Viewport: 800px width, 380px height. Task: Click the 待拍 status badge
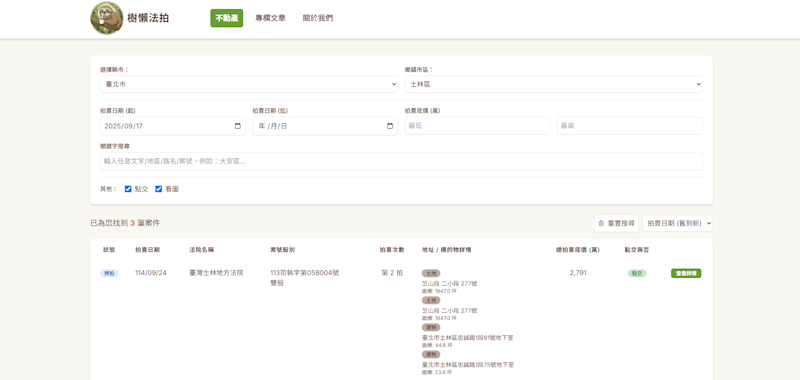(x=109, y=273)
